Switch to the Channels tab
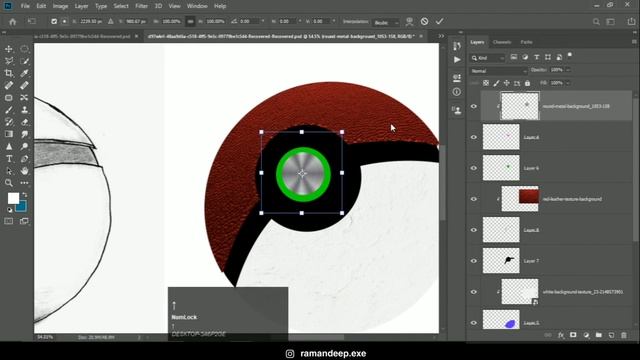The height and width of the screenshot is (360, 640). (502, 42)
